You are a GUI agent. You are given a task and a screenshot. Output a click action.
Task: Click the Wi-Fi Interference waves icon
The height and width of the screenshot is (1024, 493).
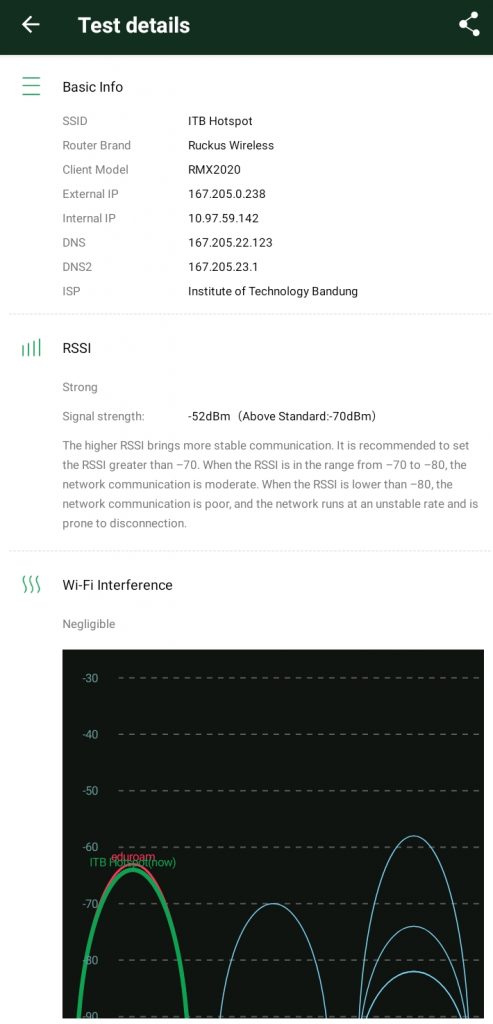tap(31, 584)
